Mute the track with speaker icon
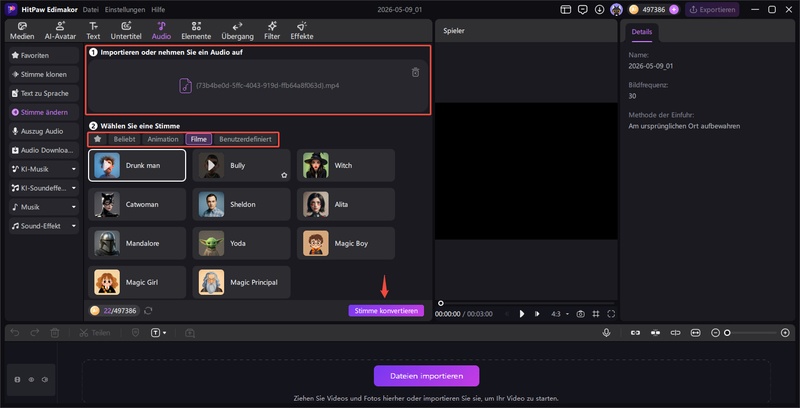This screenshot has height=408, width=800. coord(45,379)
